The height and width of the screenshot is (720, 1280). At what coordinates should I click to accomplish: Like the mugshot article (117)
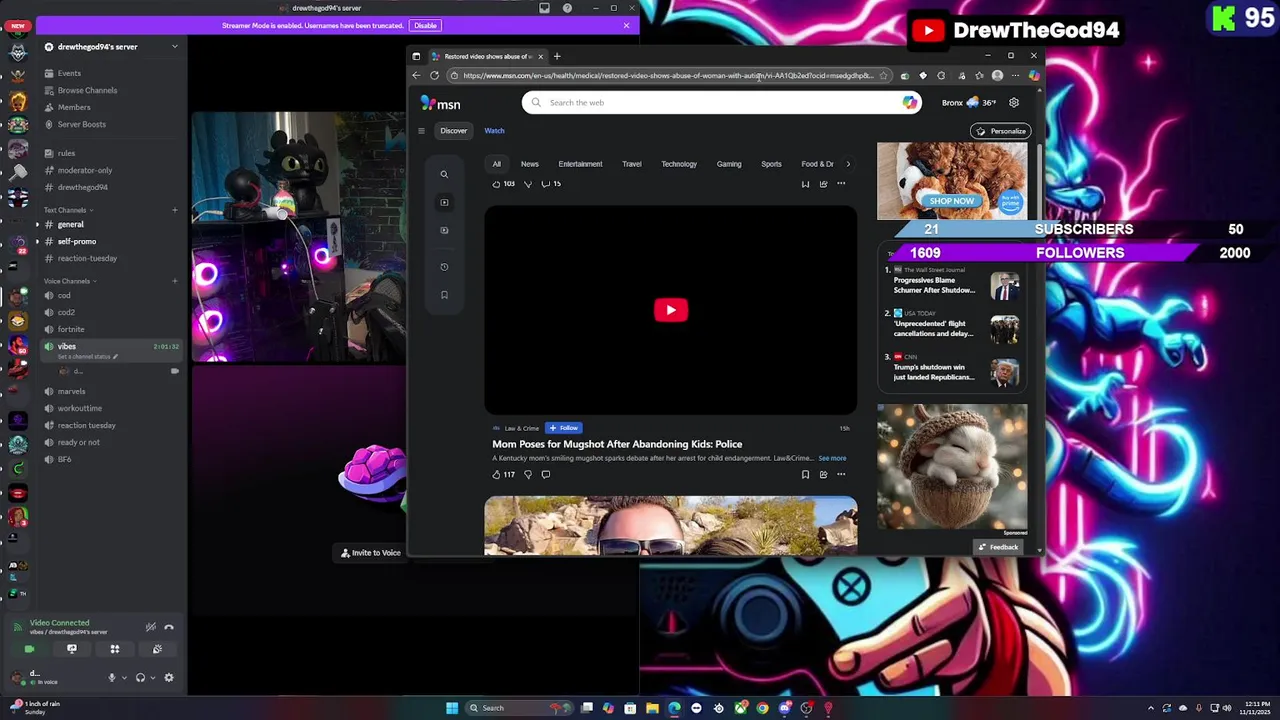503,475
